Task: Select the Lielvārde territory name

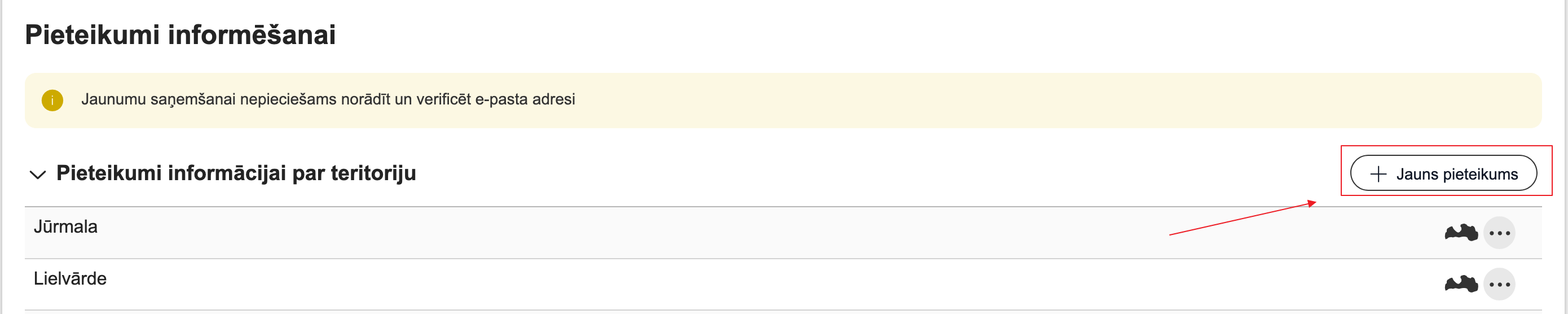Action: point(70,278)
